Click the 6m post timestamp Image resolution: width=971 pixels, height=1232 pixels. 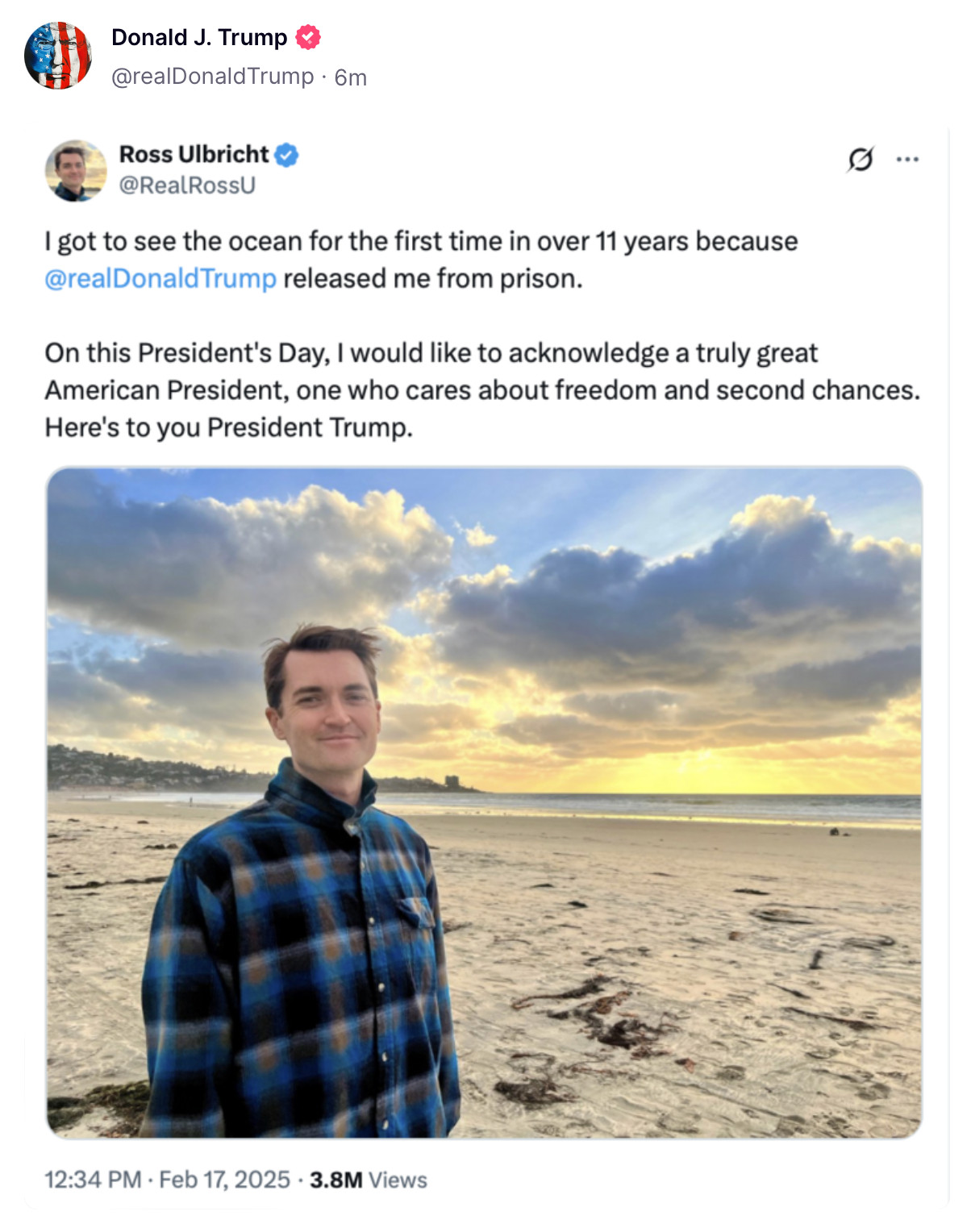pos(351,77)
